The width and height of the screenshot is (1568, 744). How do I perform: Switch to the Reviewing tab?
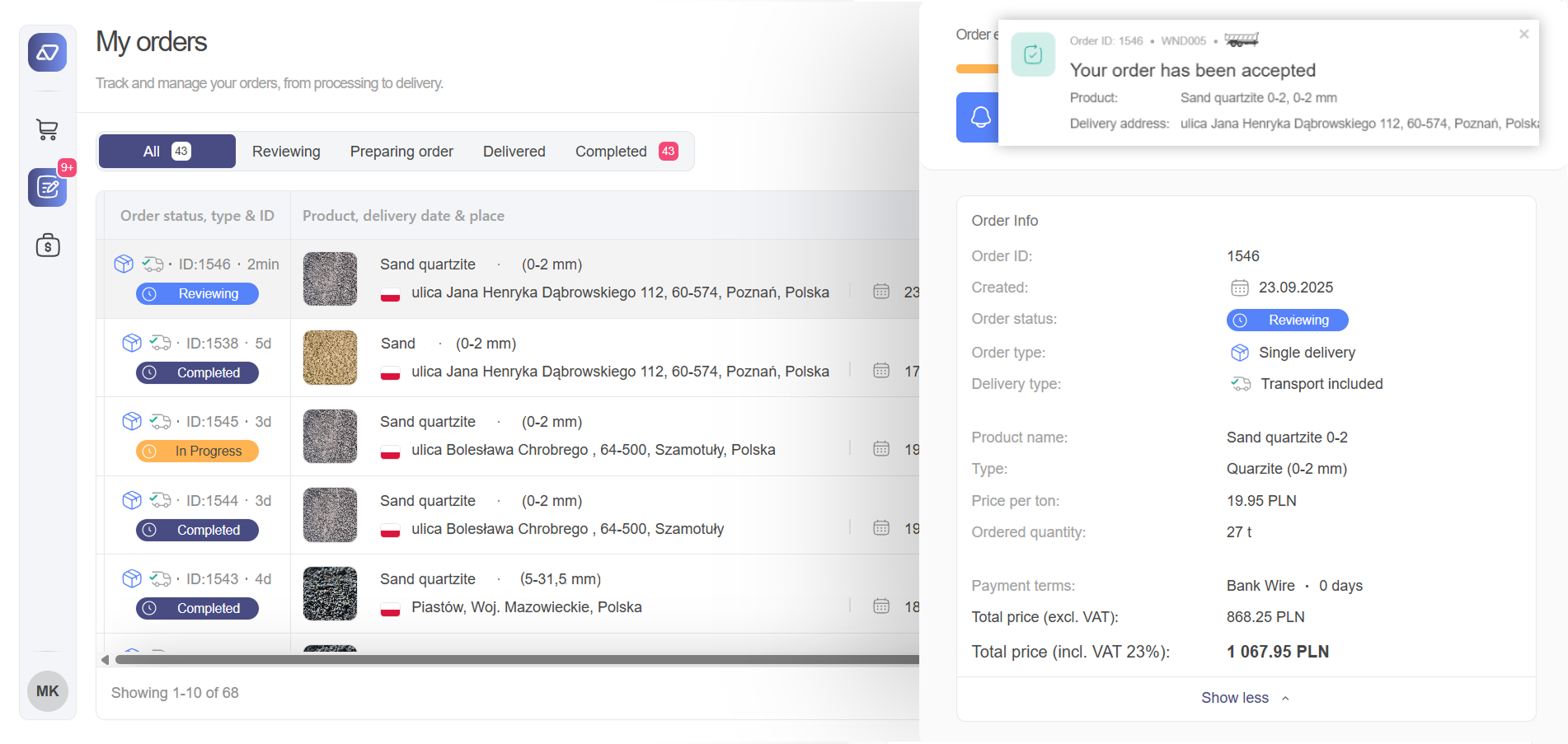[x=286, y=152]
